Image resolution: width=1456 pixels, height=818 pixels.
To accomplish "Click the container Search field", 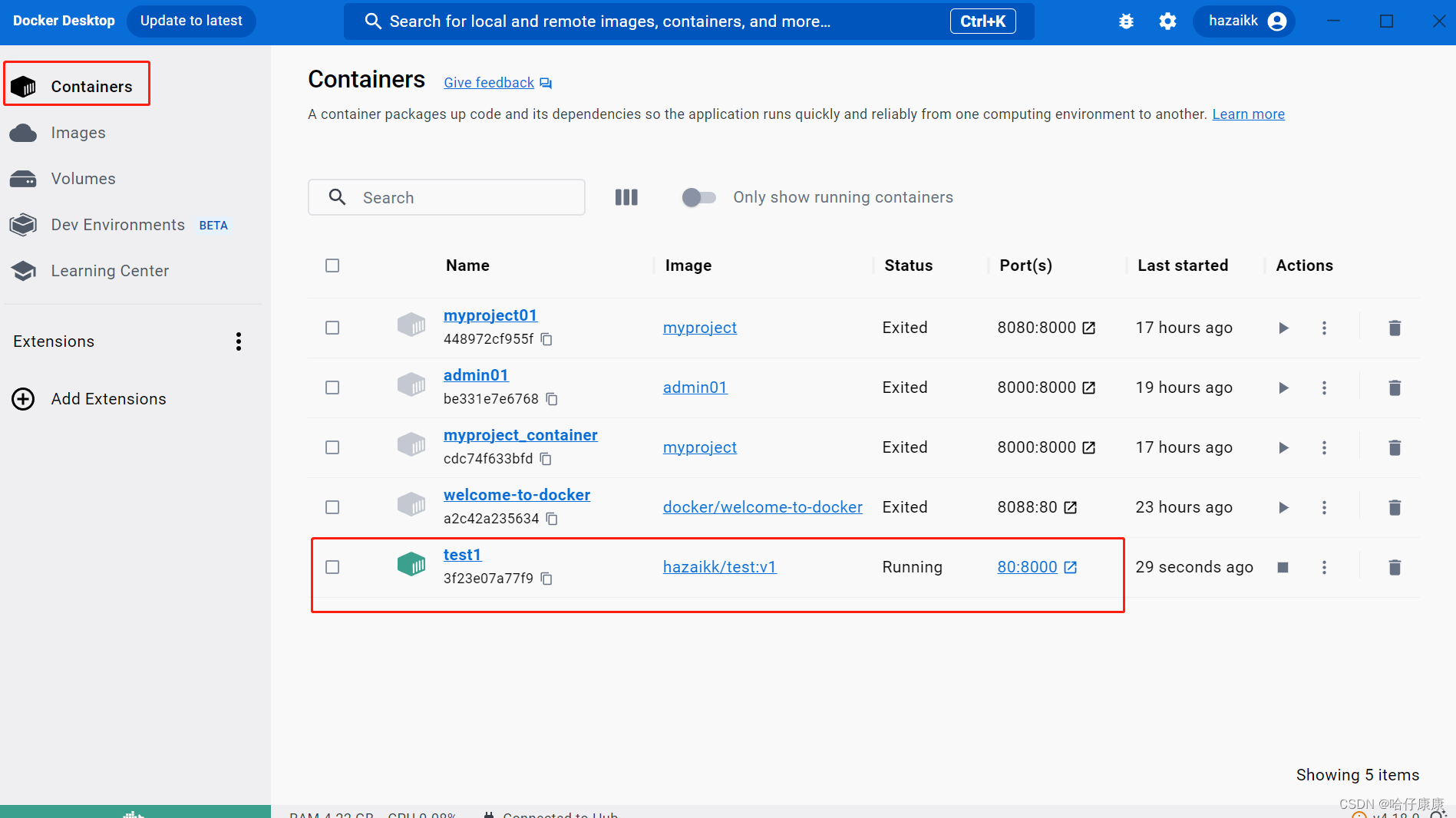I will pyautogui.click(x=447, y=197).
